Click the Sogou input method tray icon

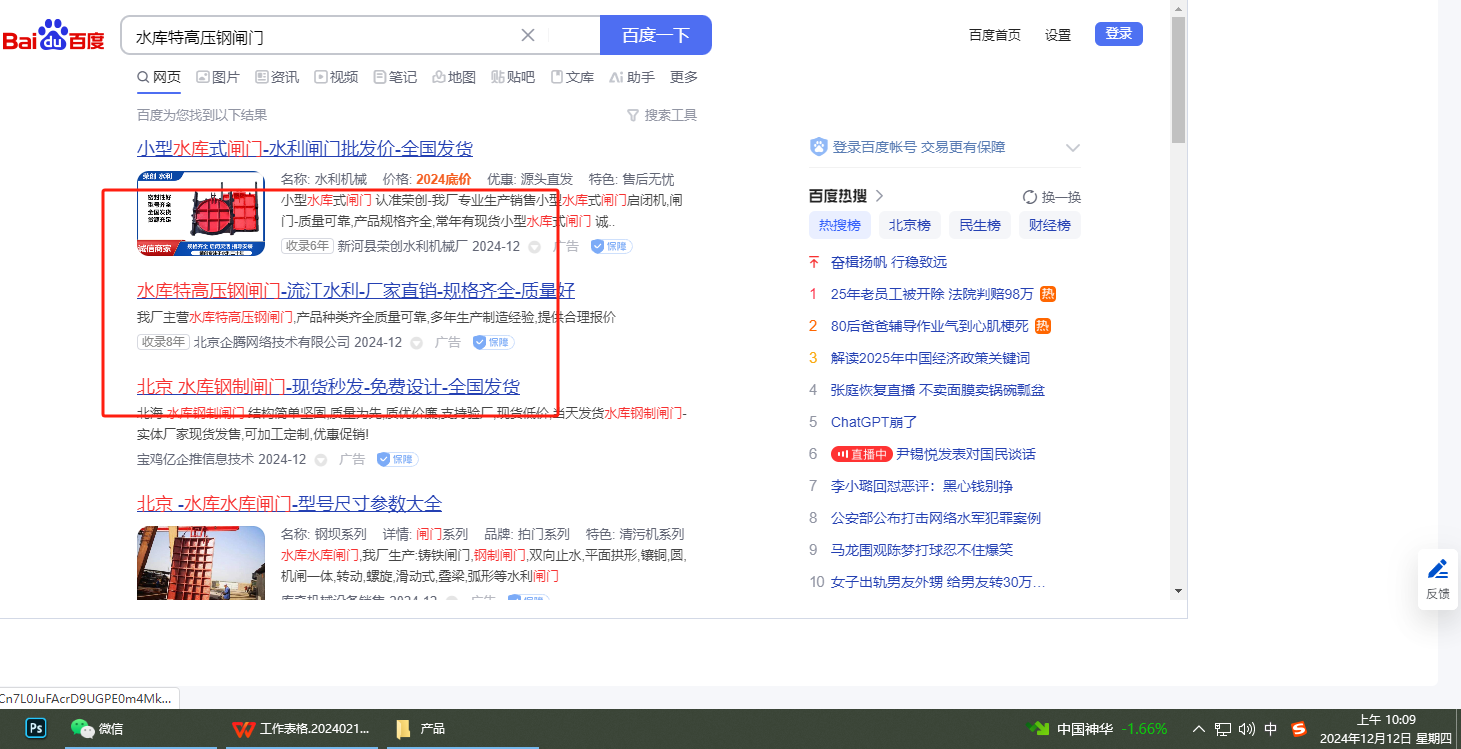tap(1298, 729)
